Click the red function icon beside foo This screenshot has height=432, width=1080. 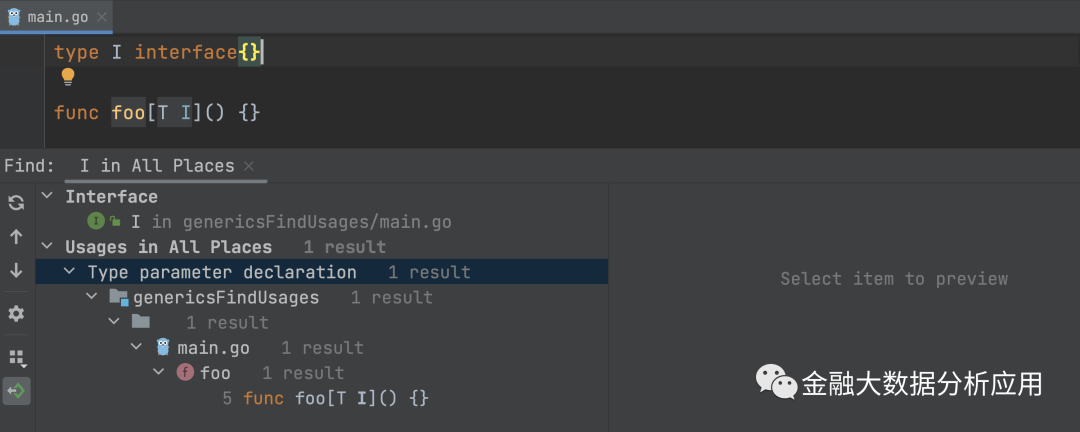coord(185,373)
